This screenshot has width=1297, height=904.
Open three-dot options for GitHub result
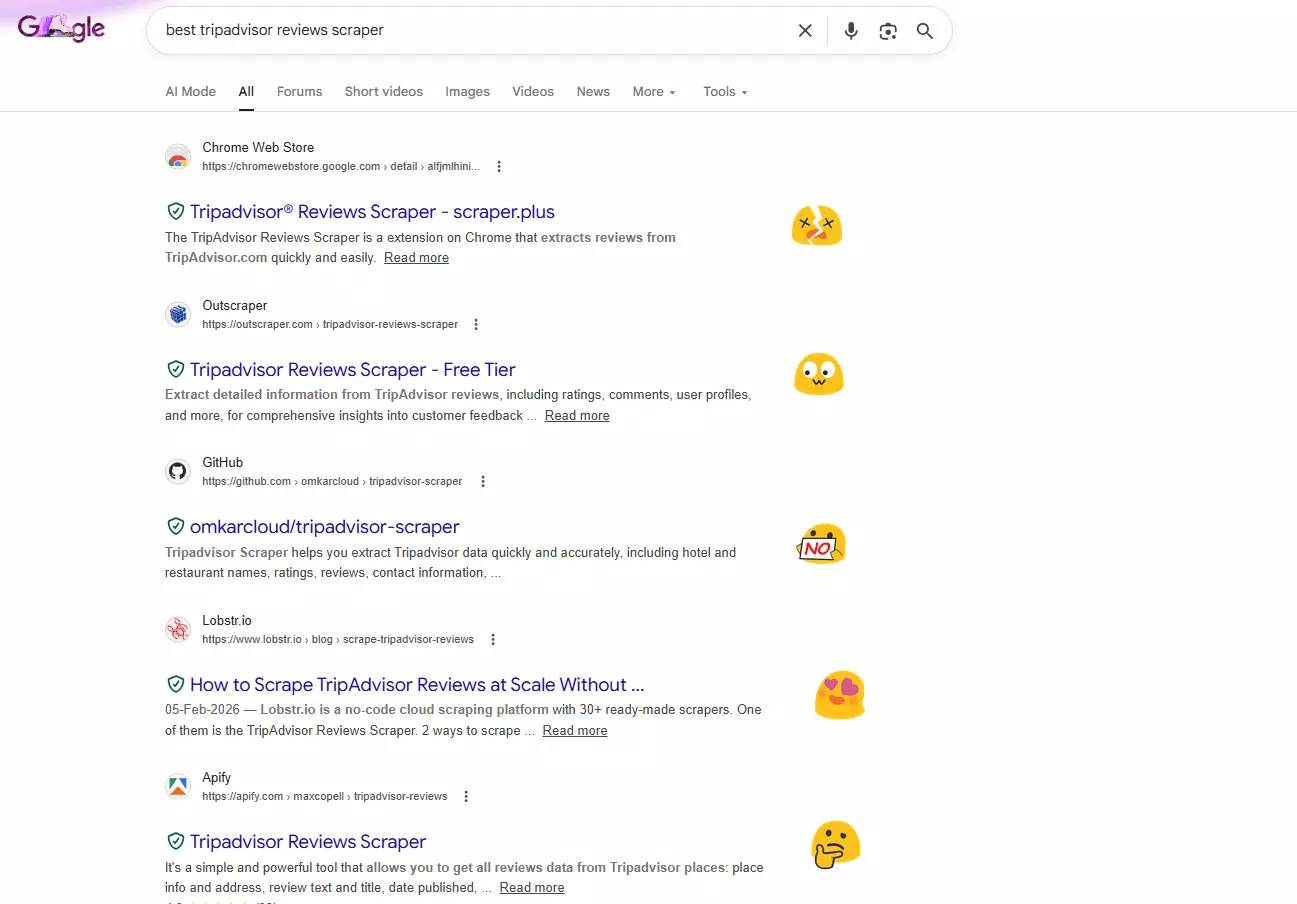(x=483, y=482)
